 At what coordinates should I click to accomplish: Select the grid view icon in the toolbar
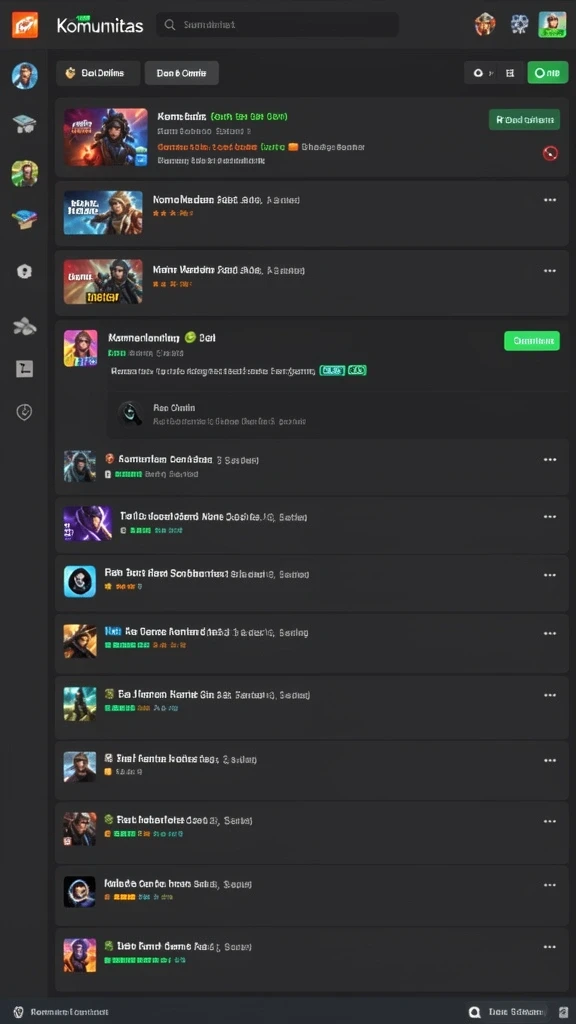point(511,73)
